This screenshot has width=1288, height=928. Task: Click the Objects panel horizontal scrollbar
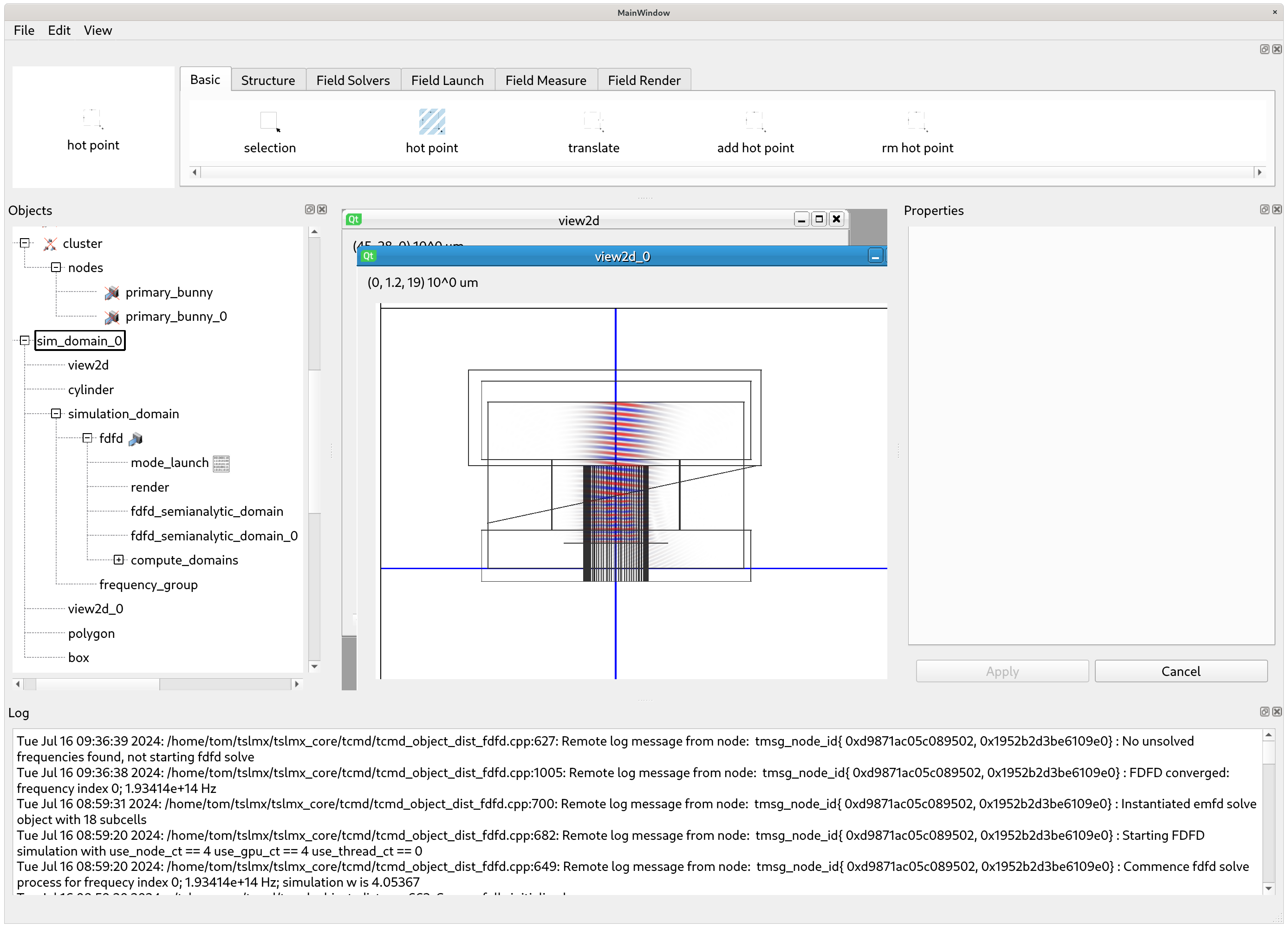(x=98, y=684)
